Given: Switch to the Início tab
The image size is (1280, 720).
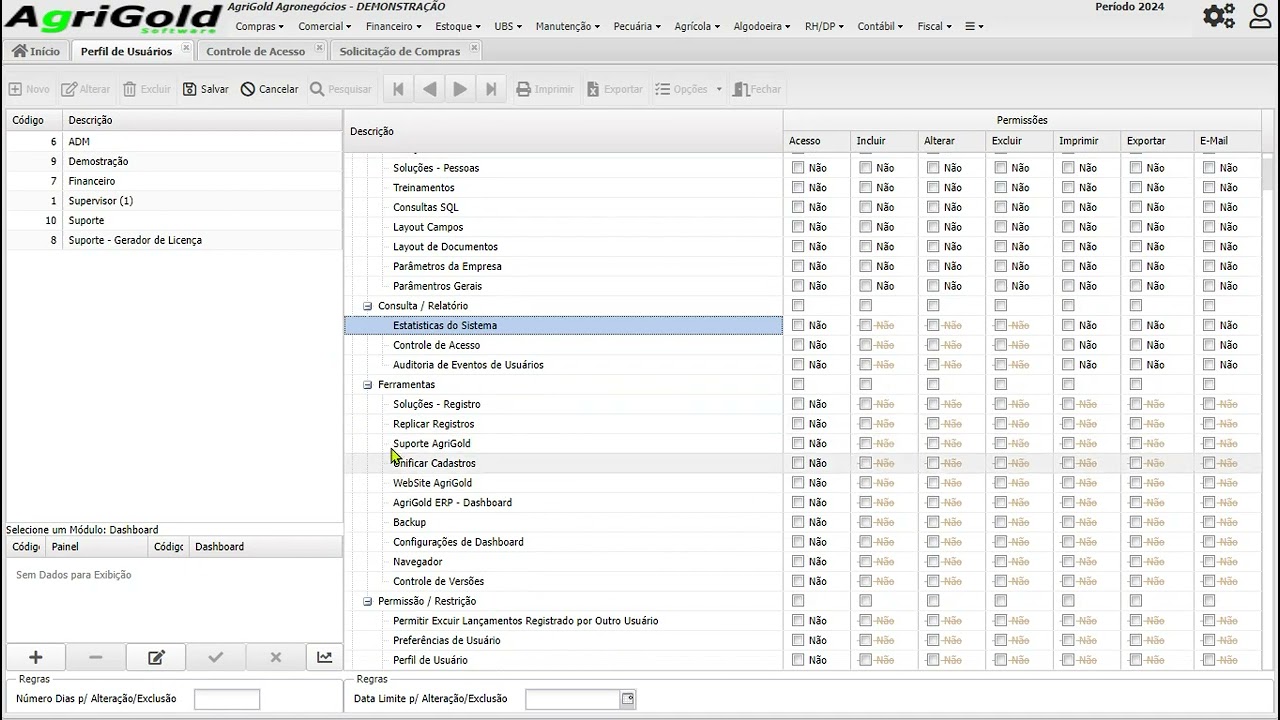Looking at the screenshot, I should [x=36, y=51].
